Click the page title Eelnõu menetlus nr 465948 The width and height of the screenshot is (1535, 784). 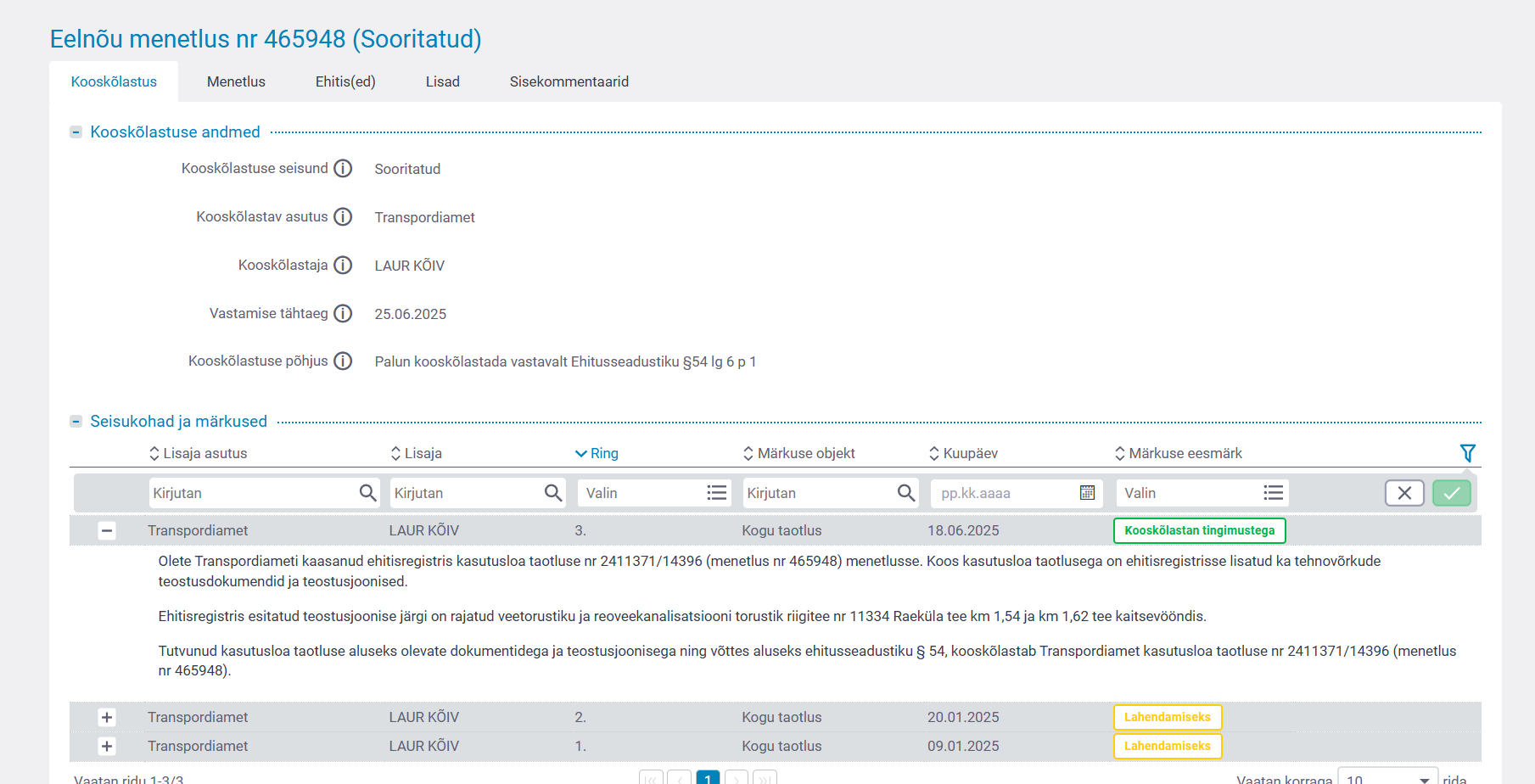coord(266,39)
